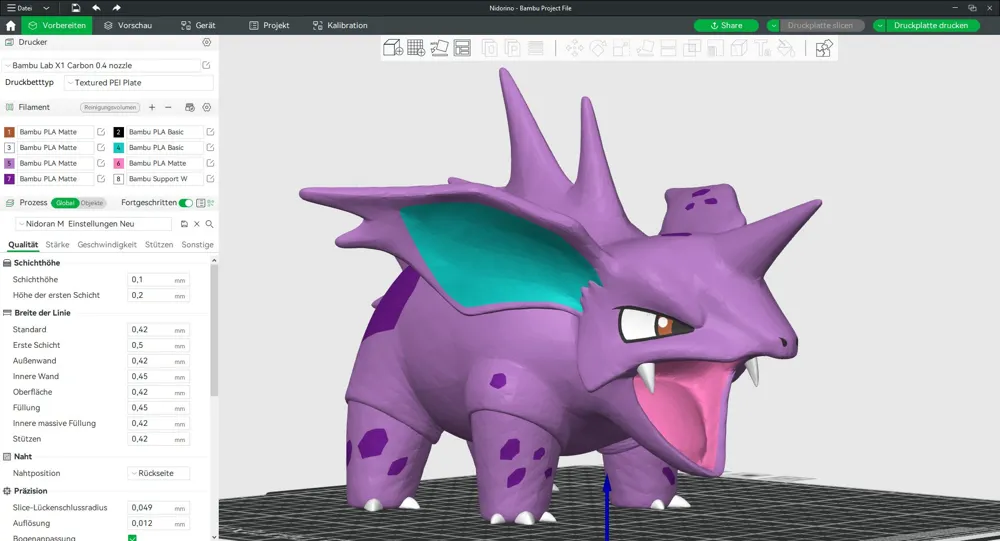Add a filament with plus icon

pyautogui.click(x=152, y=107)
